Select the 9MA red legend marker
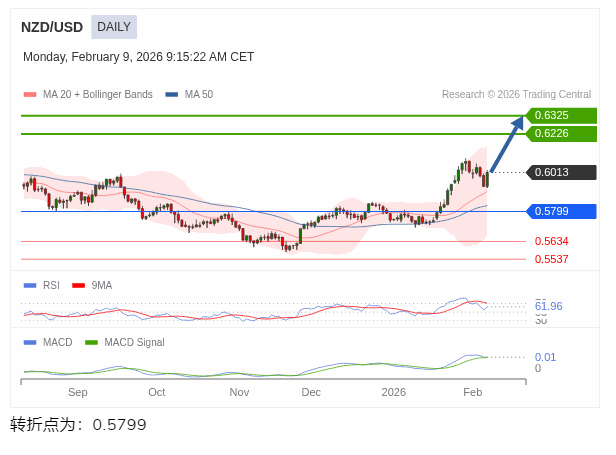Screen dimensions: 616x455 tap(78, 285)
